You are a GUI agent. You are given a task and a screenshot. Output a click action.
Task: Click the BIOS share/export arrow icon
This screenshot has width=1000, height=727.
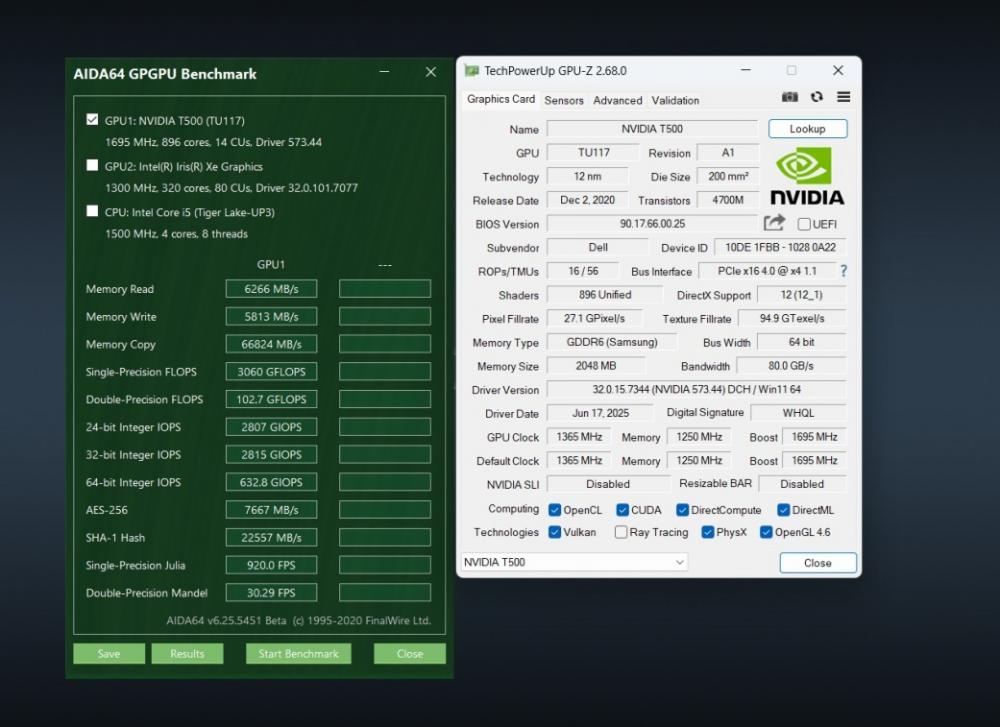(774, 223)
